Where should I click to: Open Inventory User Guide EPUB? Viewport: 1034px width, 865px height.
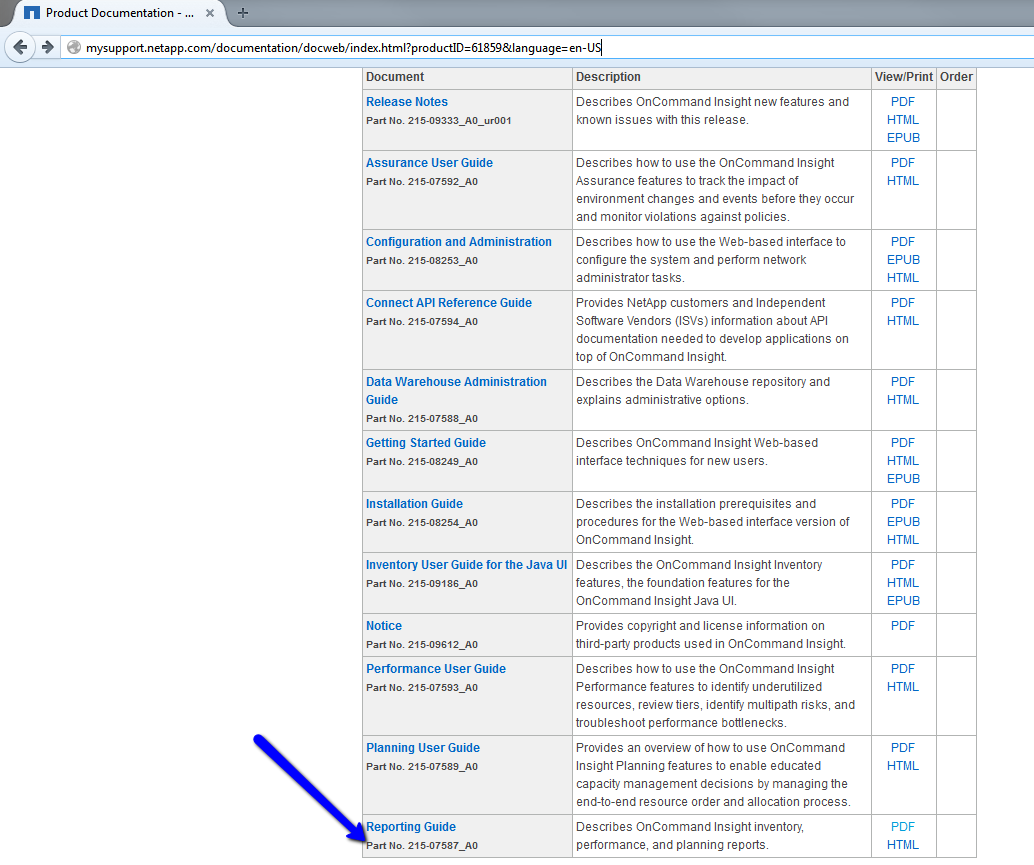point(903,601)
